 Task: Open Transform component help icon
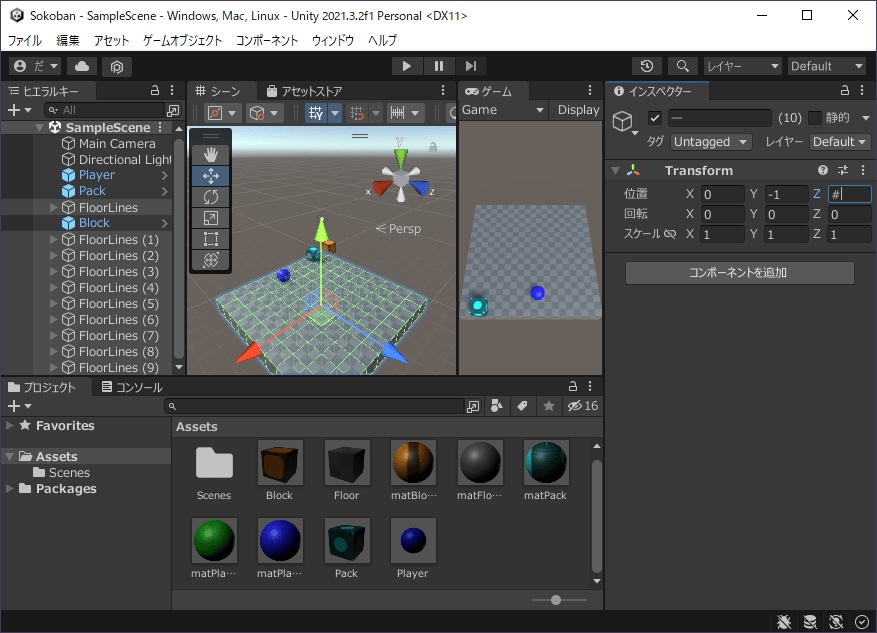point(822,170)
